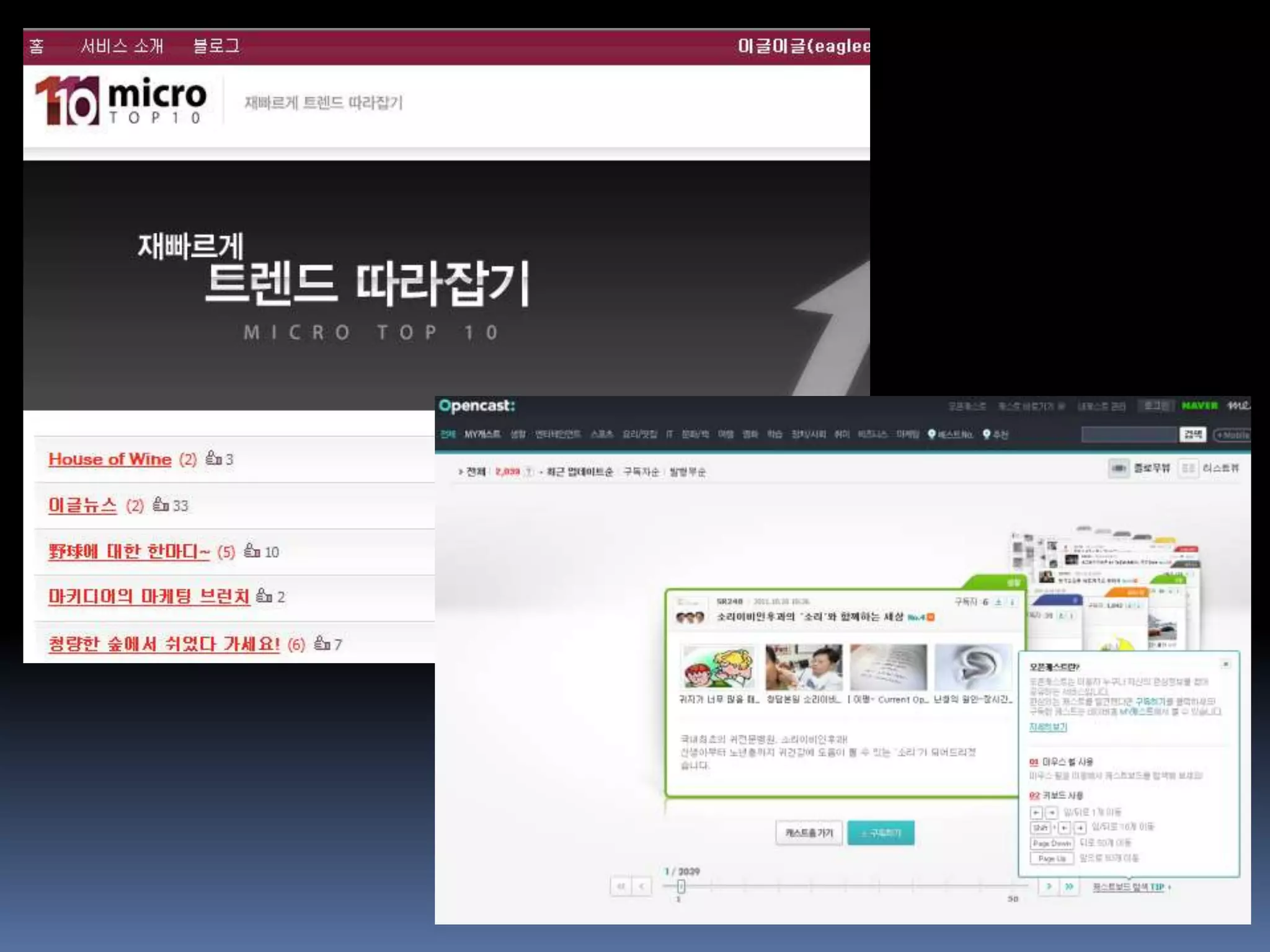This screenshot has height=952, width=1270.
Task: Jump to first cast with double-left arrow
Action: (x=620, y=886)
